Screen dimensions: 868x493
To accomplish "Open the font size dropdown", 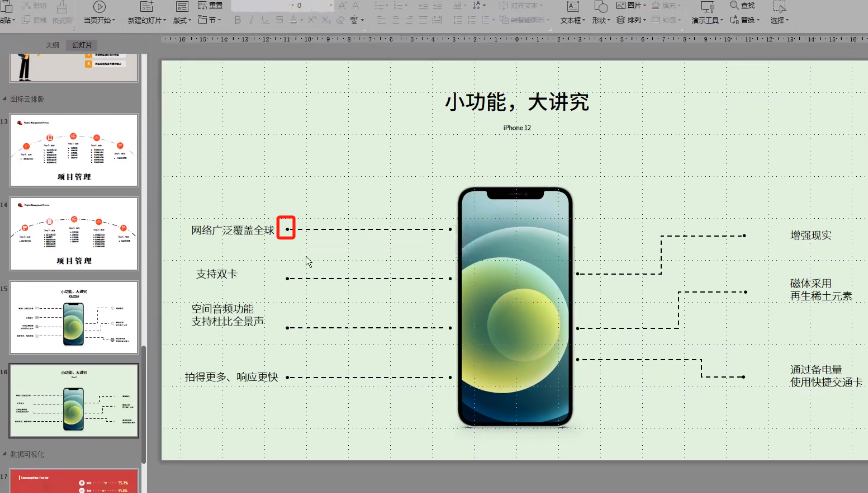I will pyautogui.click(x=330, y=6).
